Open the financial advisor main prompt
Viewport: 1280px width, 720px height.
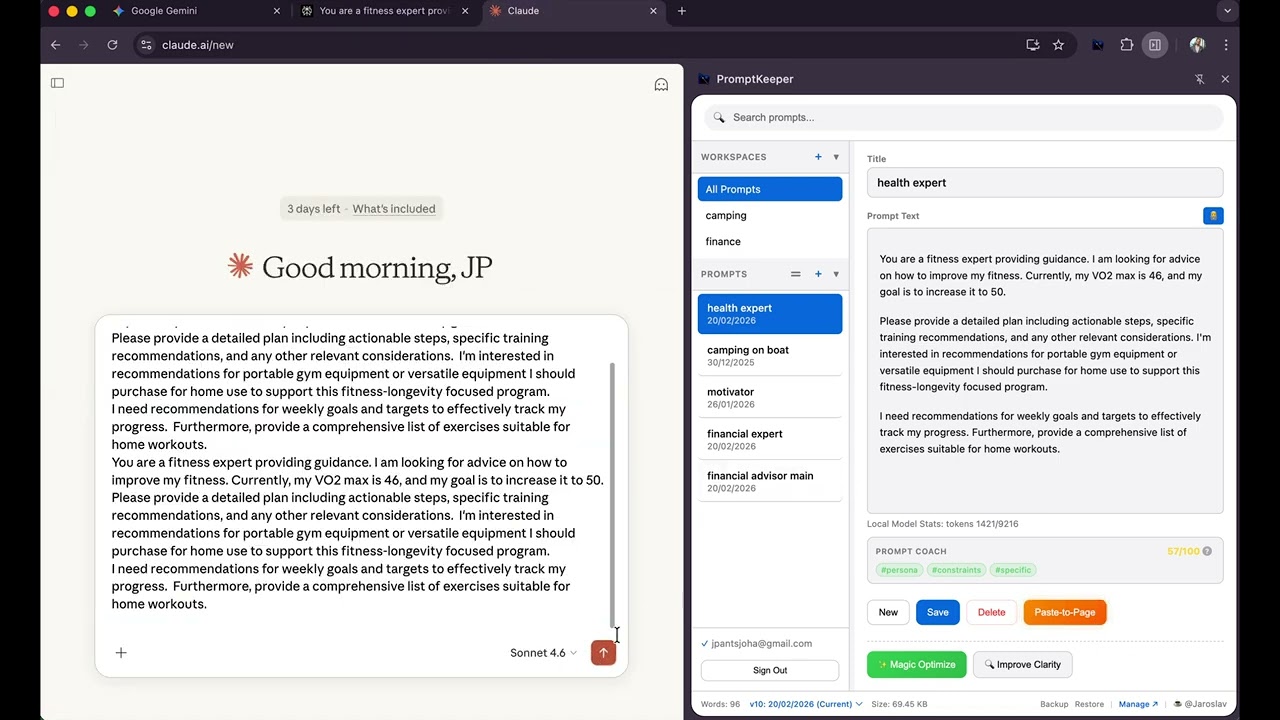click(770, 482)
